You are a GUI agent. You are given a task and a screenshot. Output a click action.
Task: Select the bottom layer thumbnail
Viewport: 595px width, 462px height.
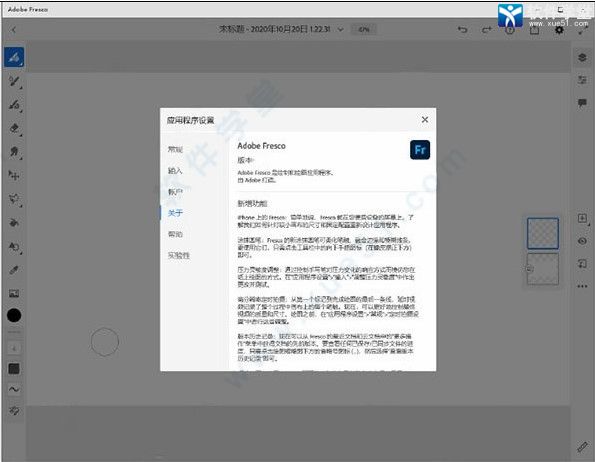pyautogui.click(x=543, y=269)
